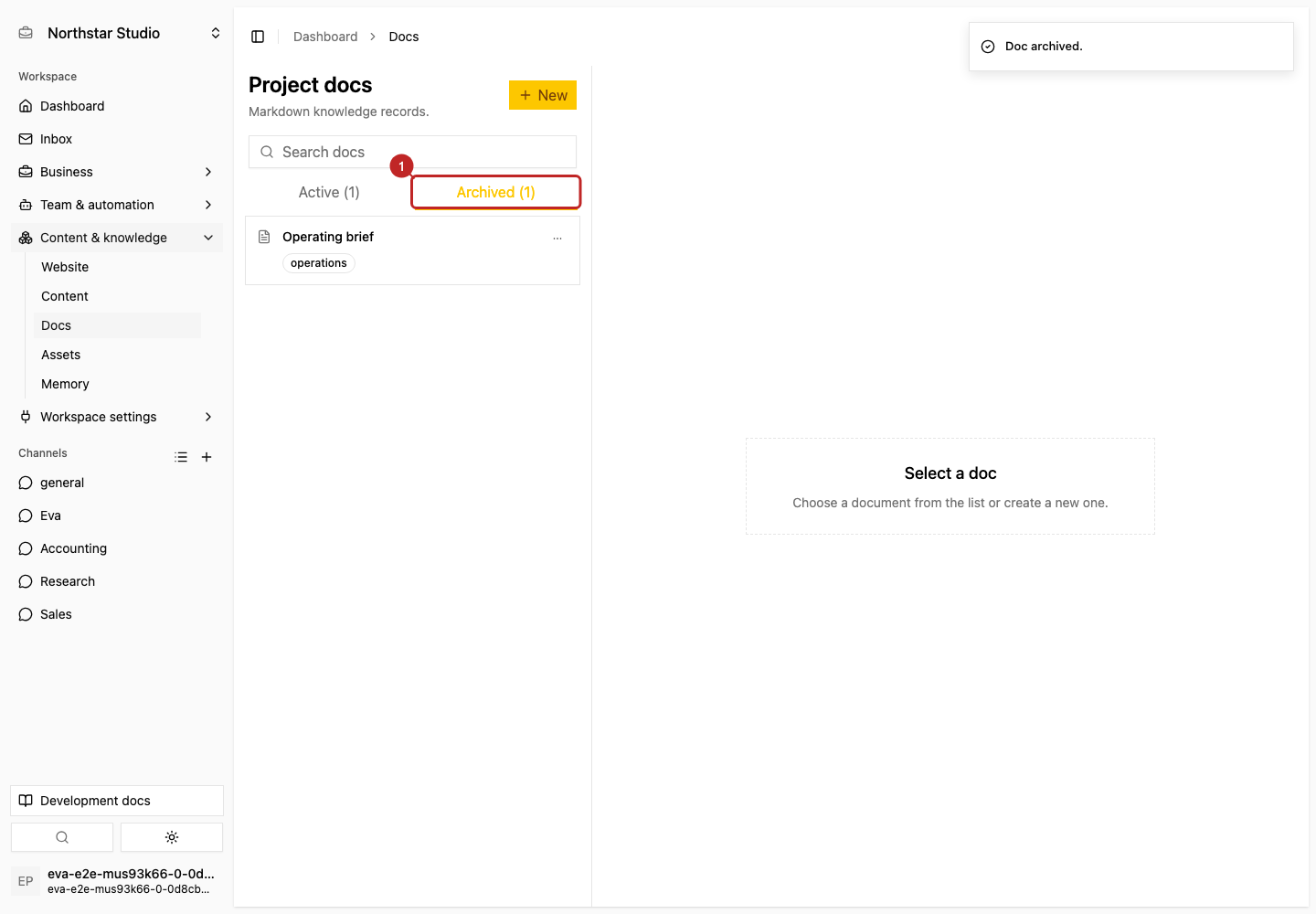The height and width of the screenshot is (914, 1316).
Task: Open the Research channel
Action: coord(117,581)
